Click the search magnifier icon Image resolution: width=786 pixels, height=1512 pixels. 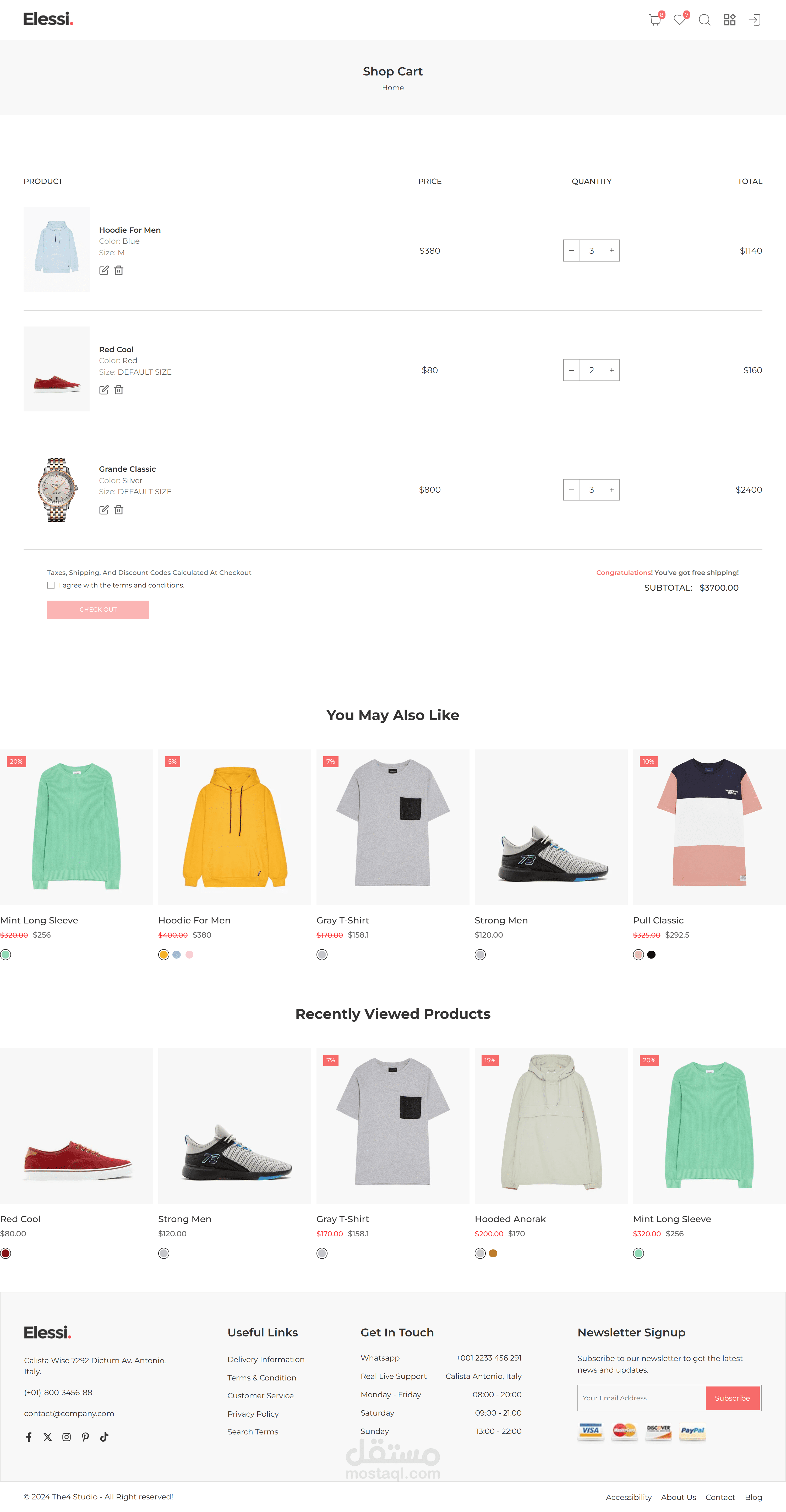coord(705,20)
